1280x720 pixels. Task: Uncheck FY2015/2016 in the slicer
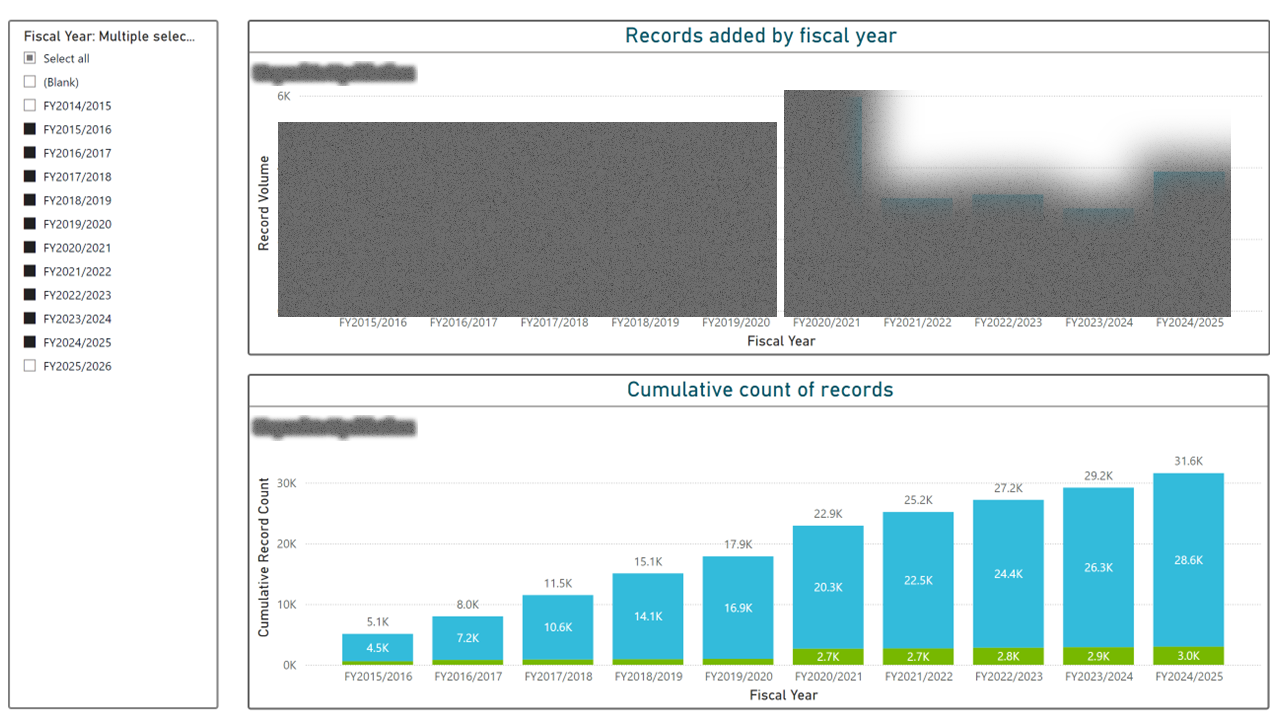click(30, 129)
